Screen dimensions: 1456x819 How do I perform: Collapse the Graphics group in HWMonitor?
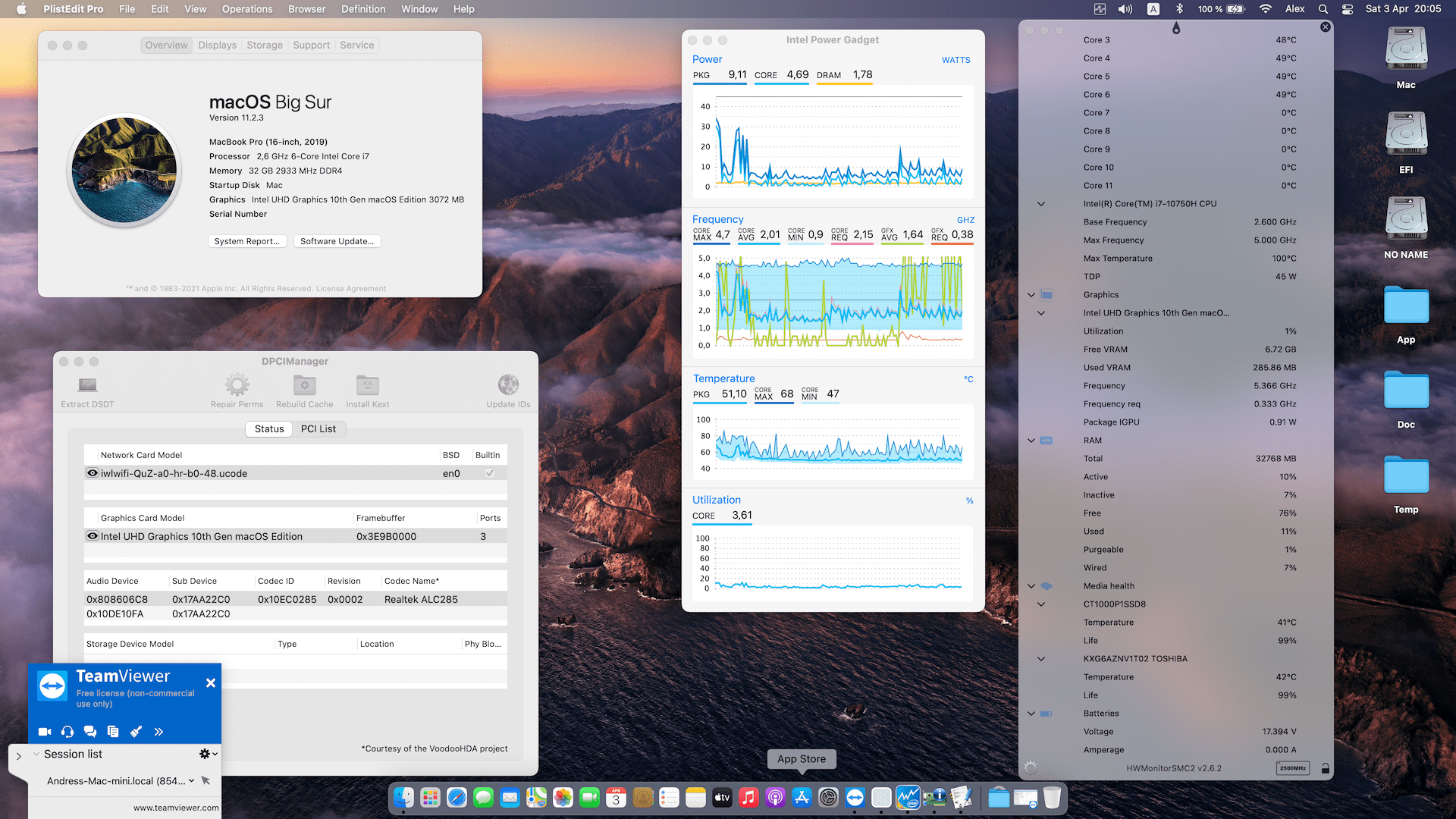[x=1031, y=295]
